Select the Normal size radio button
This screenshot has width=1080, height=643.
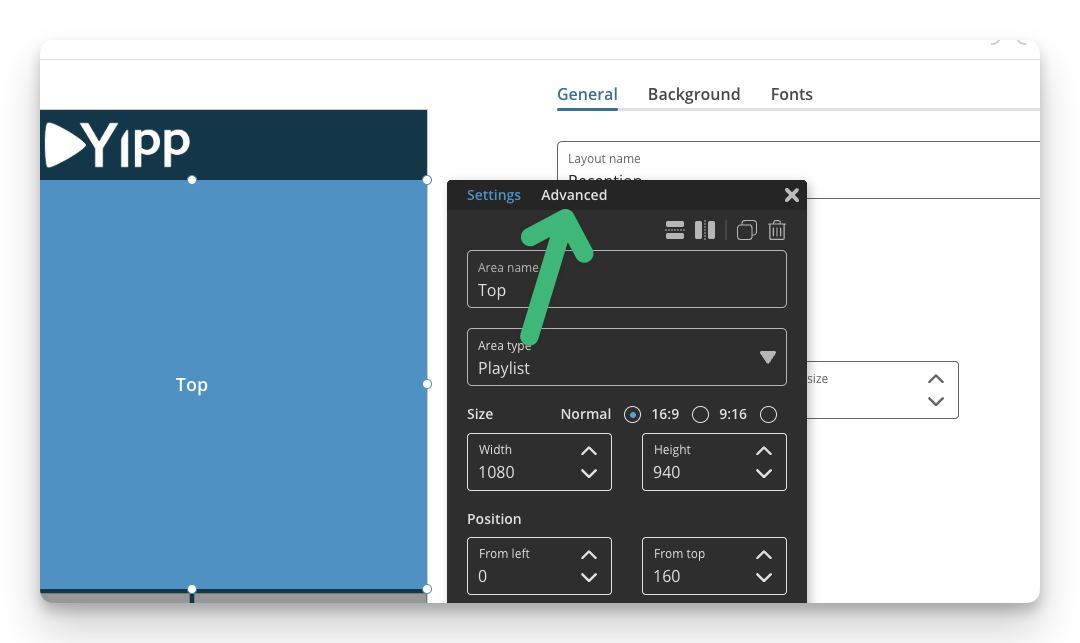632,414
